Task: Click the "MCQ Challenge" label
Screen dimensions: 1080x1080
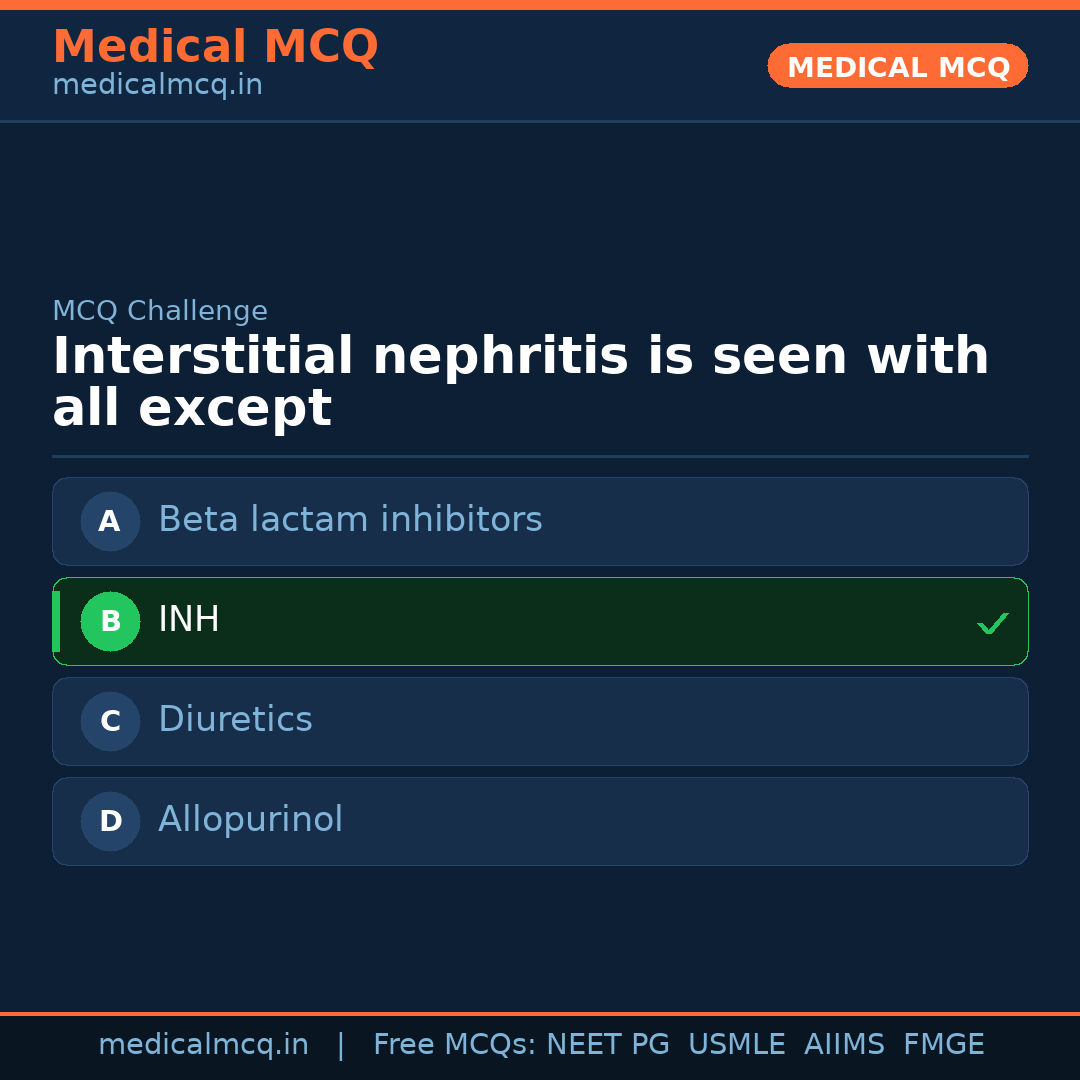Action: pos(160,311)
